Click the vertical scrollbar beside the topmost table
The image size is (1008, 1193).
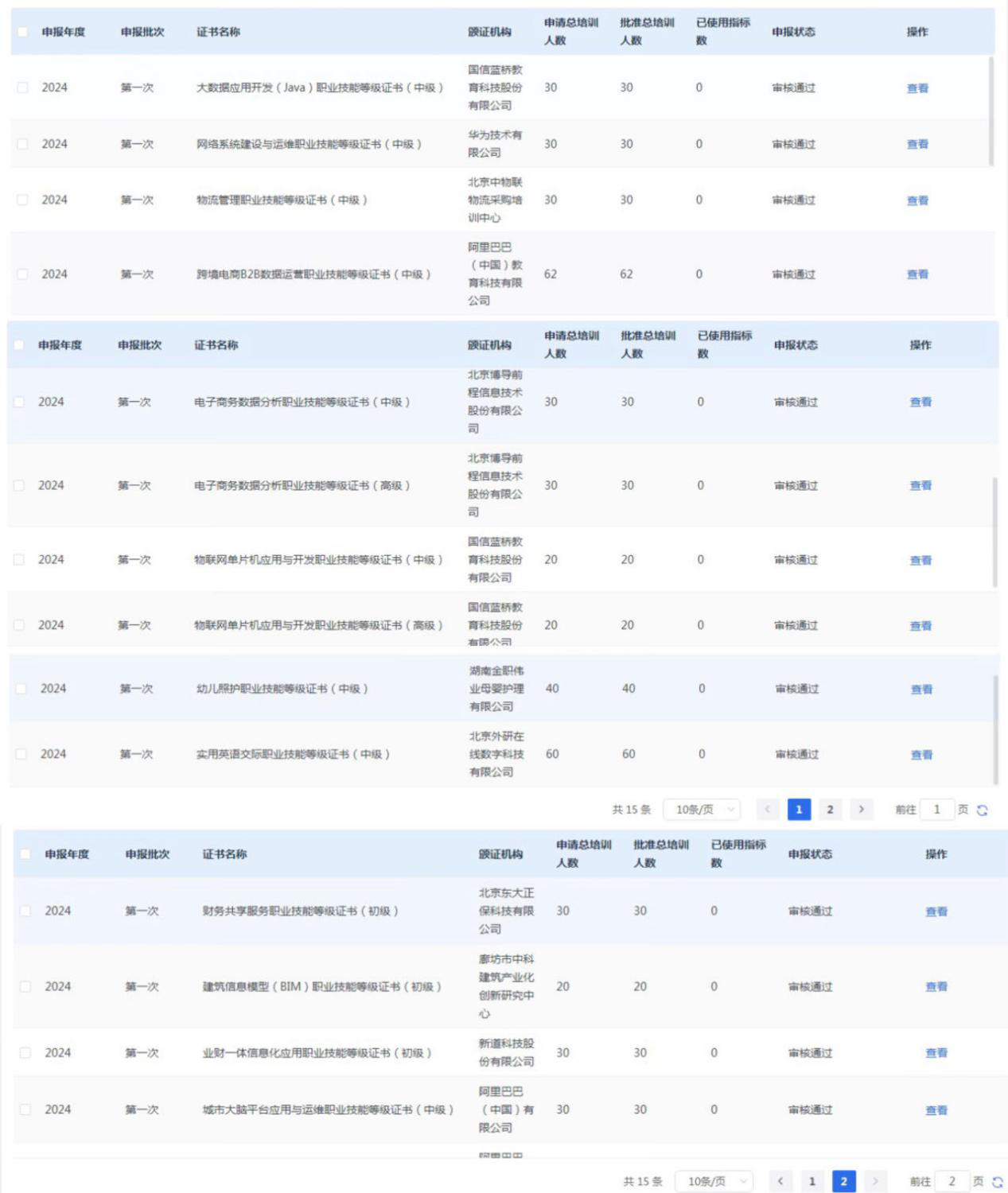pos(991,111)
